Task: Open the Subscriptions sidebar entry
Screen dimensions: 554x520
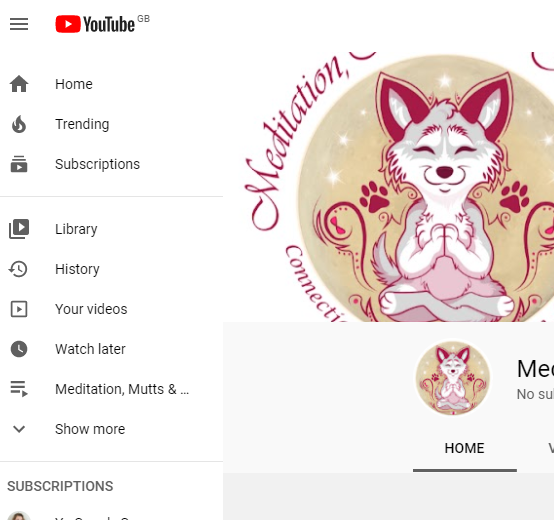Action: (111, 164)
